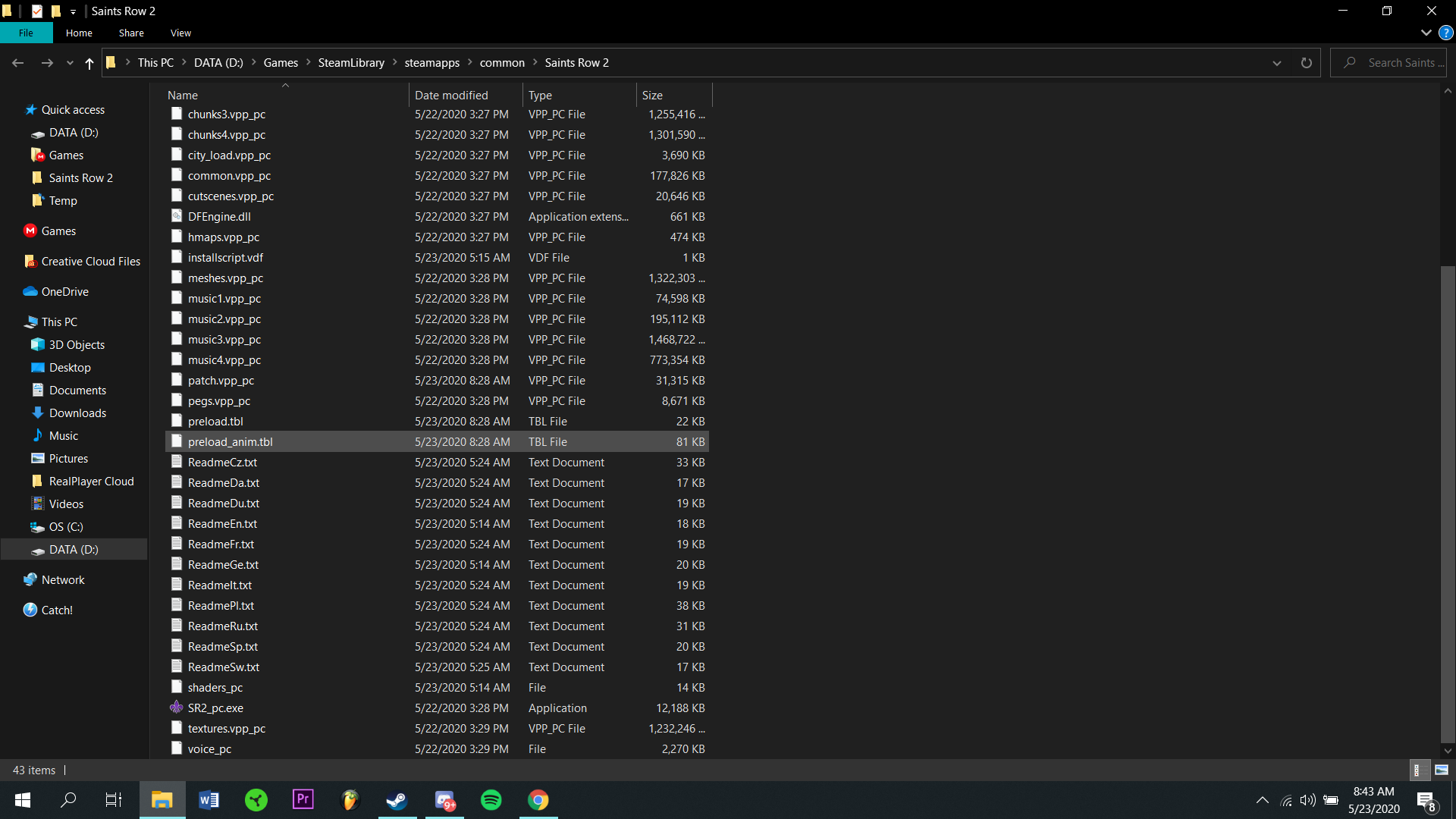Open FL Studio from taskbar
Viewport: 1456px width, 819px height.
click(x=350, y=800)
